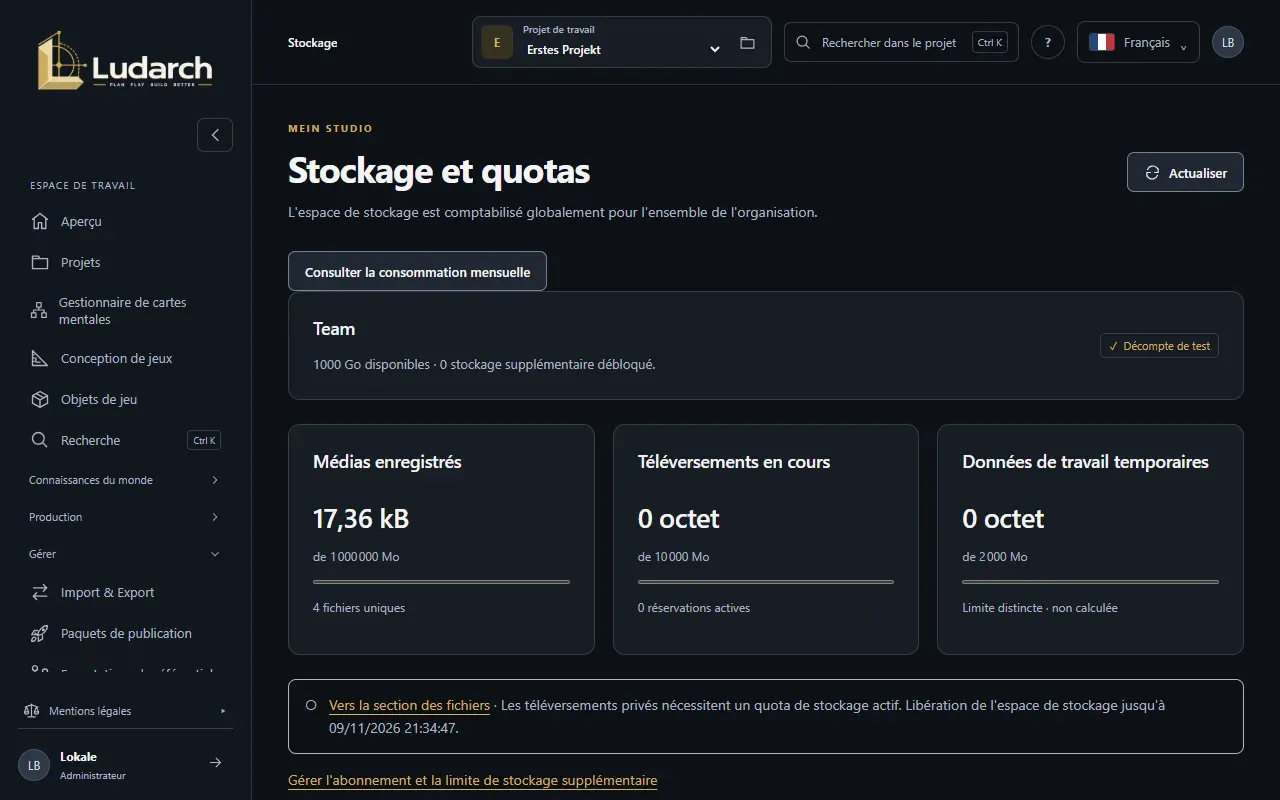The width and height of the screenshot is (1280, 800).
Task: Open Gérer l'abonnement et la limite link
Action: click(473, 780)
